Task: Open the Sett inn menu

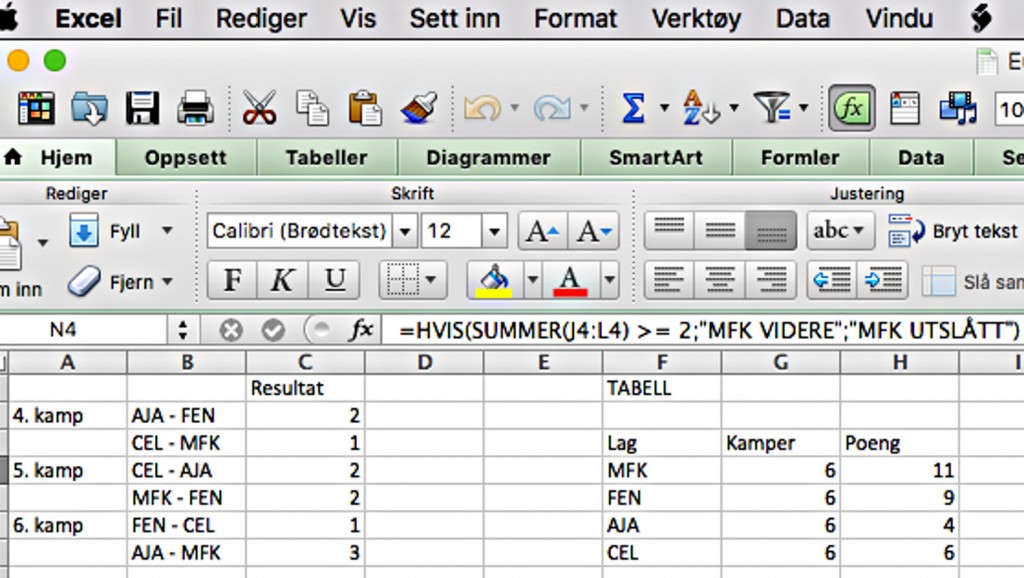Action: tap(456, 18)
